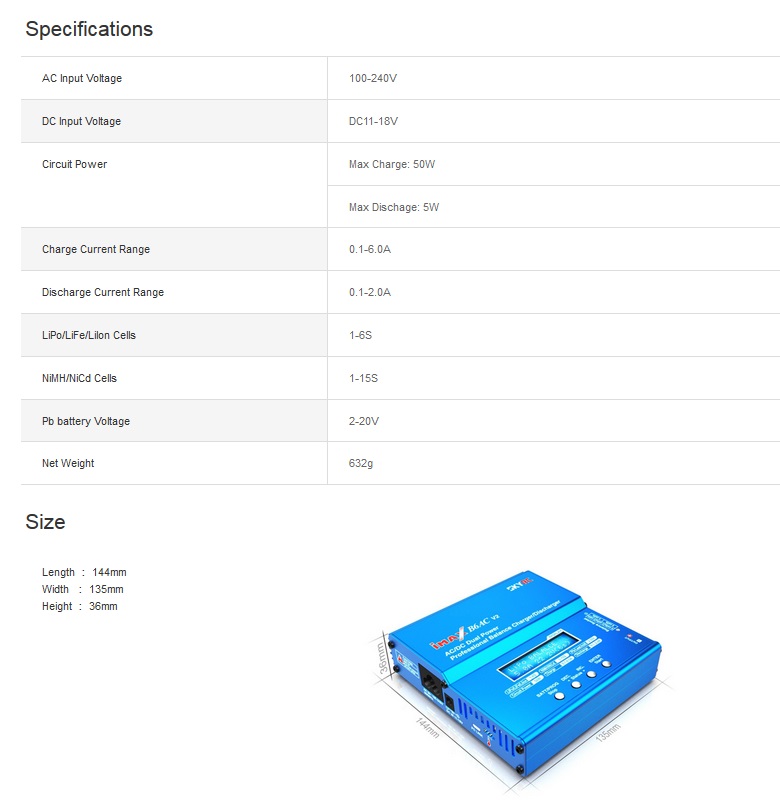Select the 'AC Input Voltage' label
Image resolution: width=780 pixels, height=802 pixels.
click(82, 78)
